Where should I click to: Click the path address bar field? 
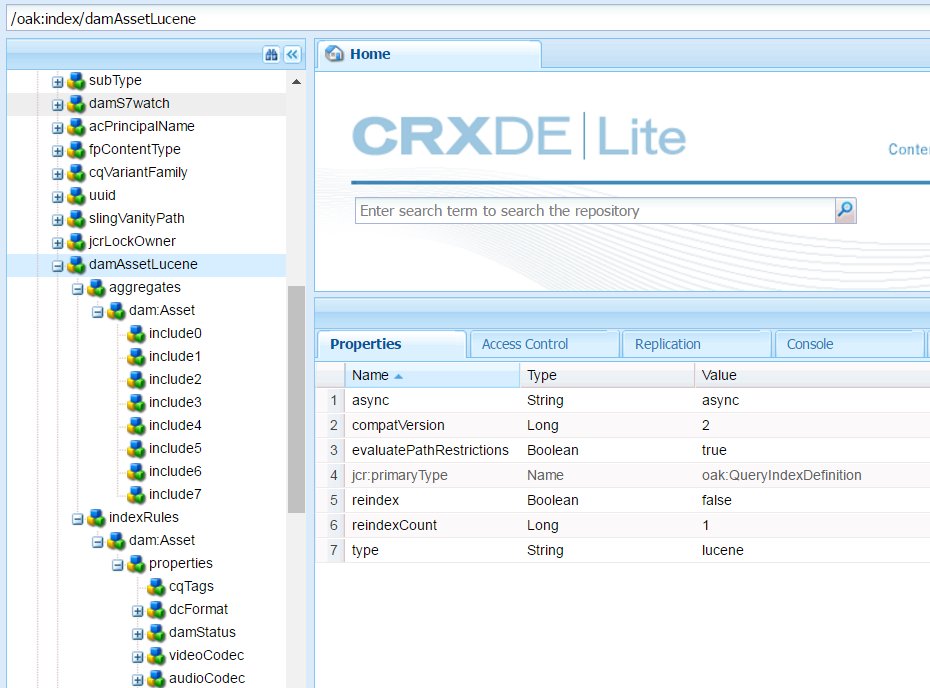[468, 19]
